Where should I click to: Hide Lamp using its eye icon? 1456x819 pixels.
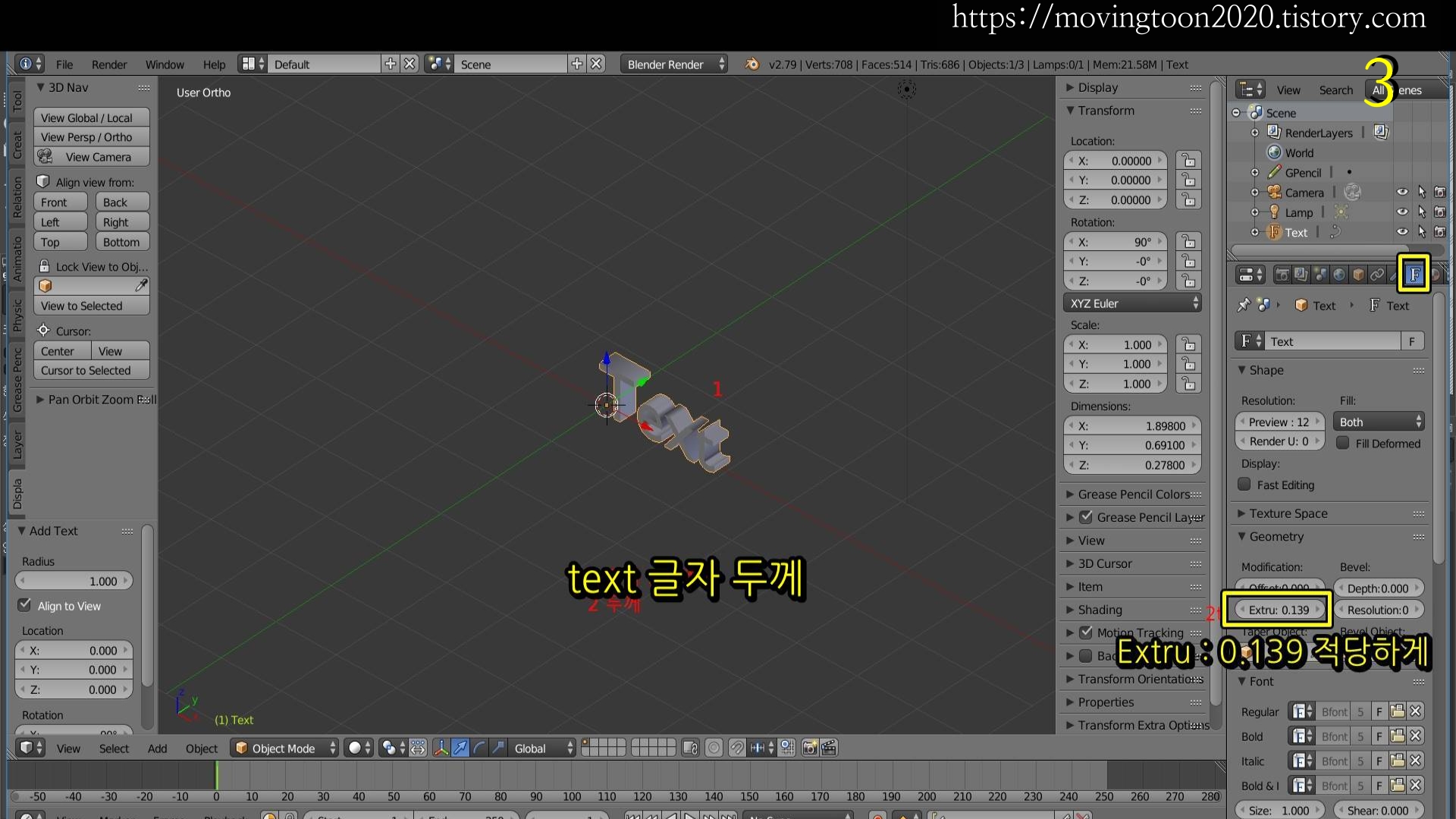click(1402, 212)
